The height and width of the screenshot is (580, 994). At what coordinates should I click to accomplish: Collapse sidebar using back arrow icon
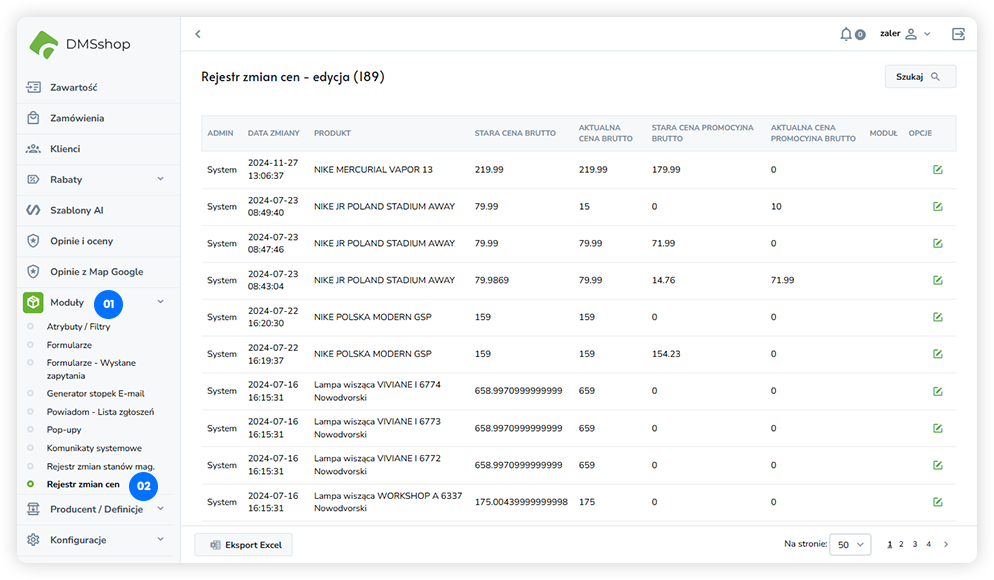pyautogui.click(x=198, y=34)
